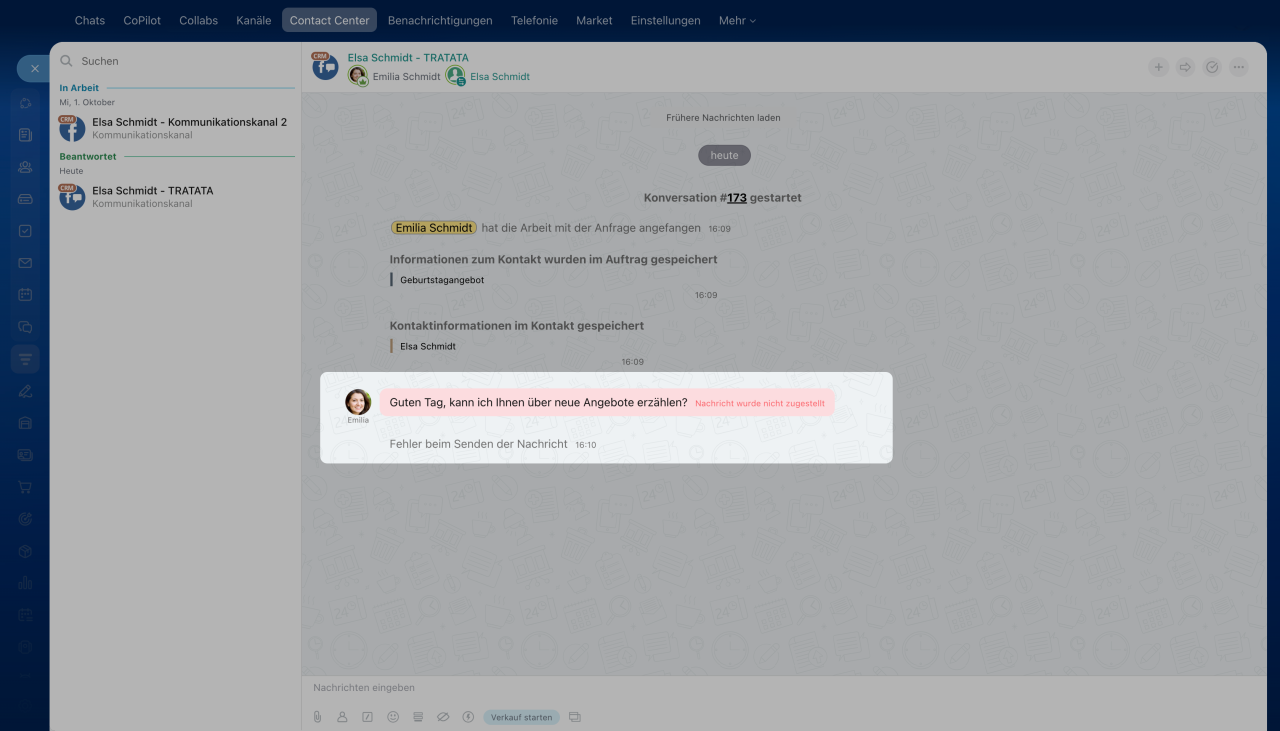Add participant with plus icon in chat header
1280x731 pixels.
click(x=1158, y=67)
